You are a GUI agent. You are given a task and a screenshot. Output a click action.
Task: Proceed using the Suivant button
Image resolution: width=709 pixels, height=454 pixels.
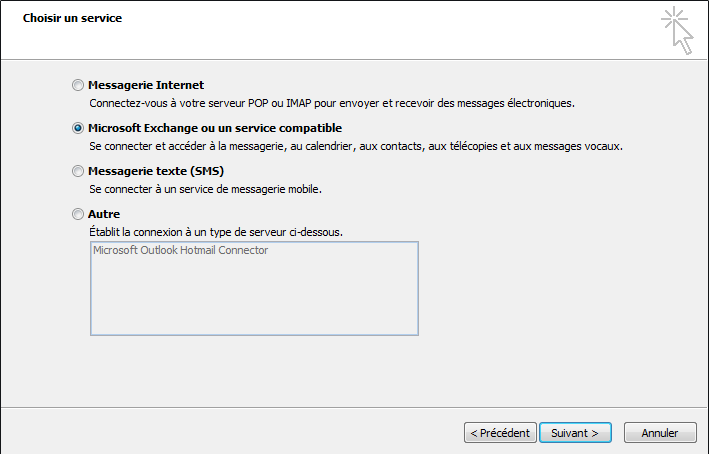click(575, 433)
